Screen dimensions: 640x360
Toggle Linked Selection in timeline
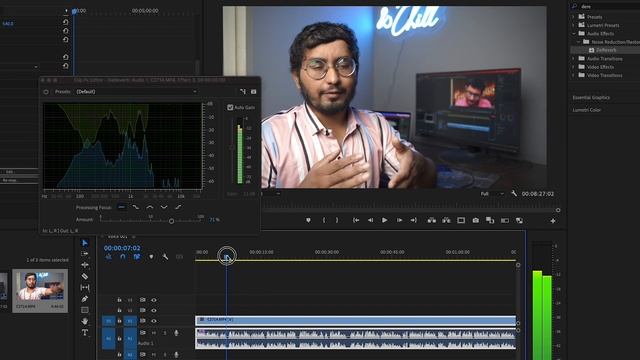[137, 257]
